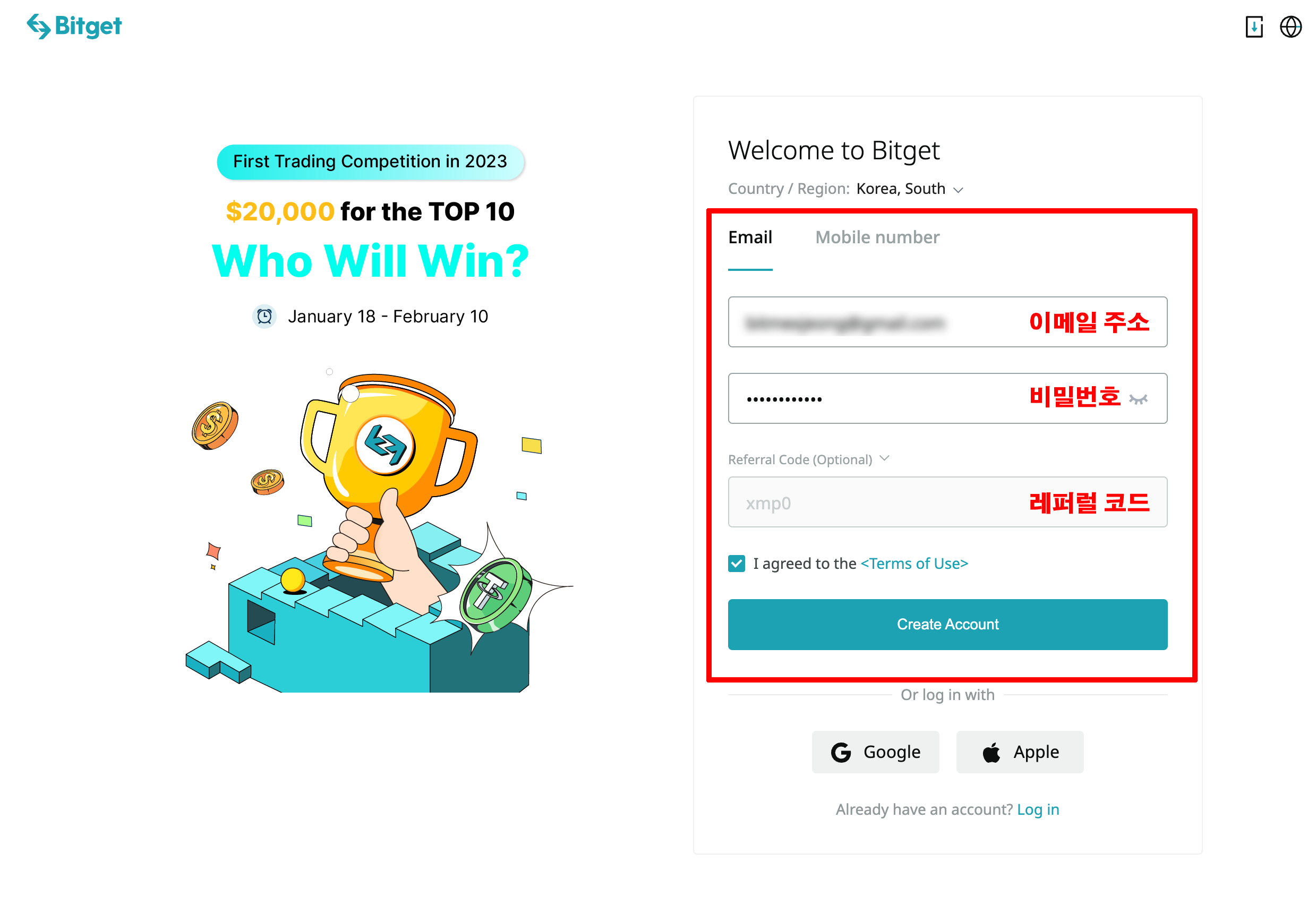Open the Terms of Use link
Viewport: 1316px width, 904px height.
[x=914, y=564]
